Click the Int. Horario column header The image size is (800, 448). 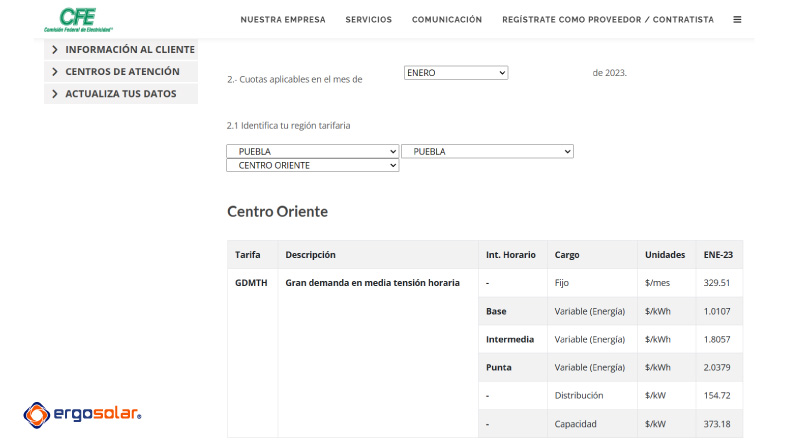(511, 255)
